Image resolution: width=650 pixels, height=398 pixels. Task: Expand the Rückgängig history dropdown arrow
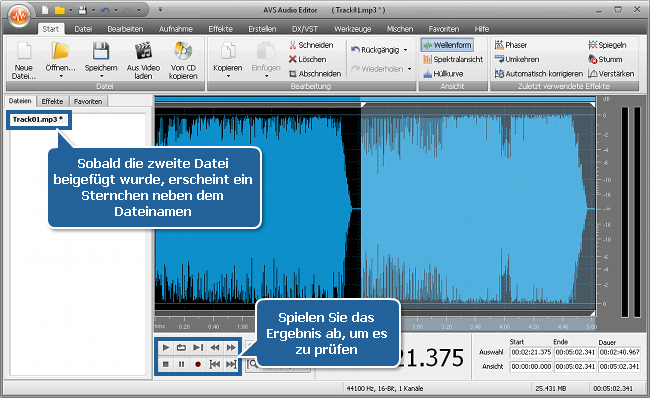(405, 50)
